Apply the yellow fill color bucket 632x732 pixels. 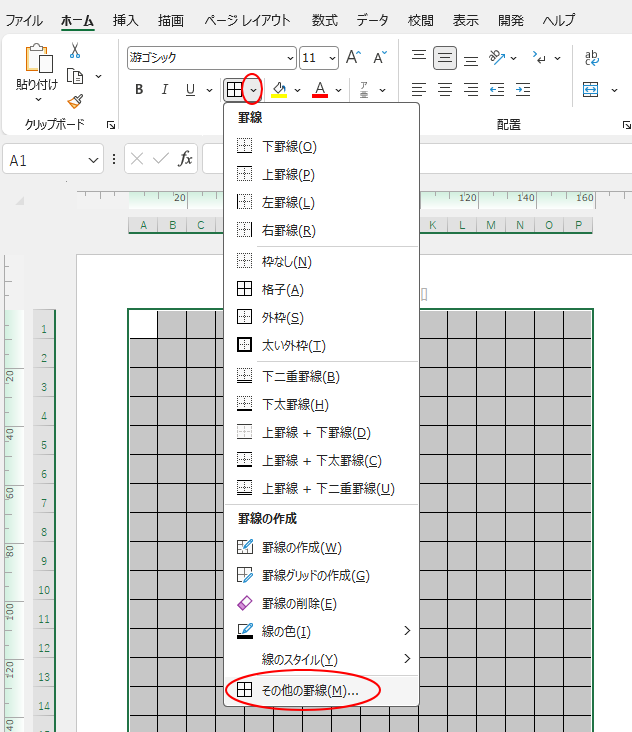[279, 90]
